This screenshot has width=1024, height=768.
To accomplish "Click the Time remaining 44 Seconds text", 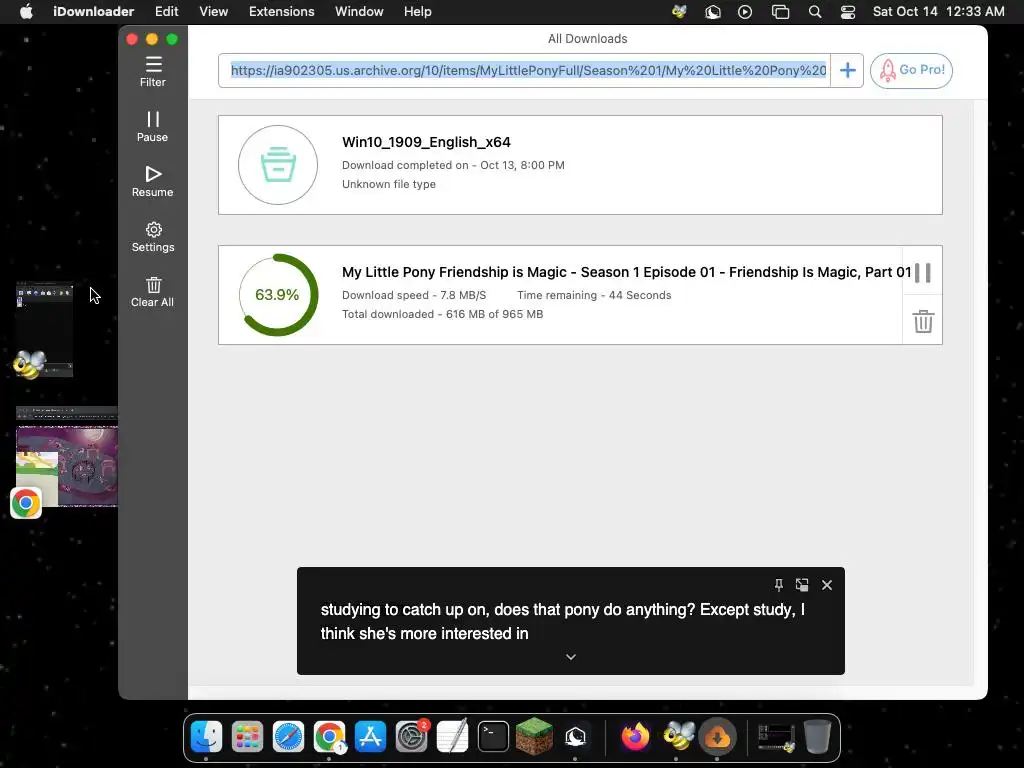I will pos(594,295).
